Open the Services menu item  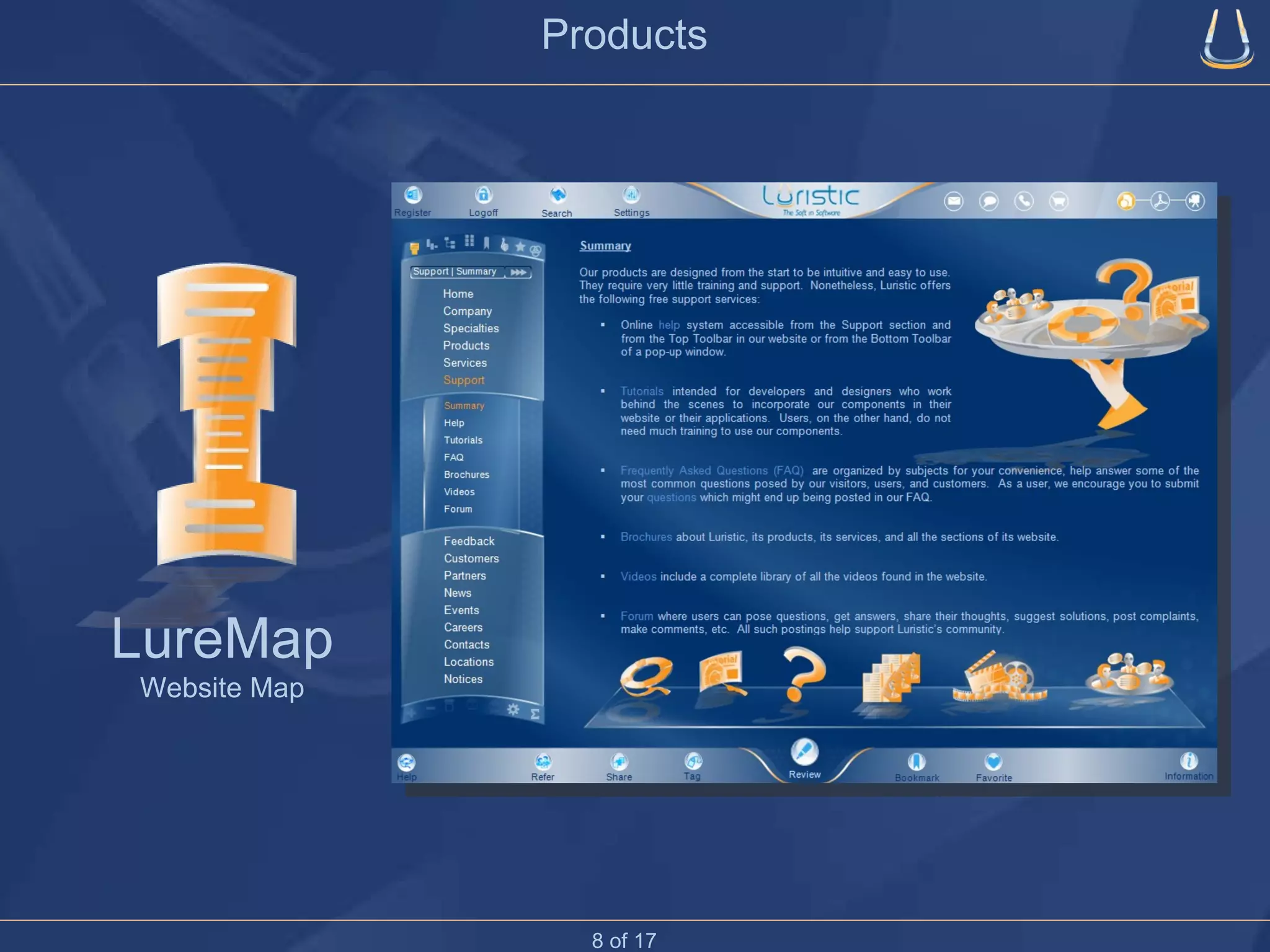point(465,363)
